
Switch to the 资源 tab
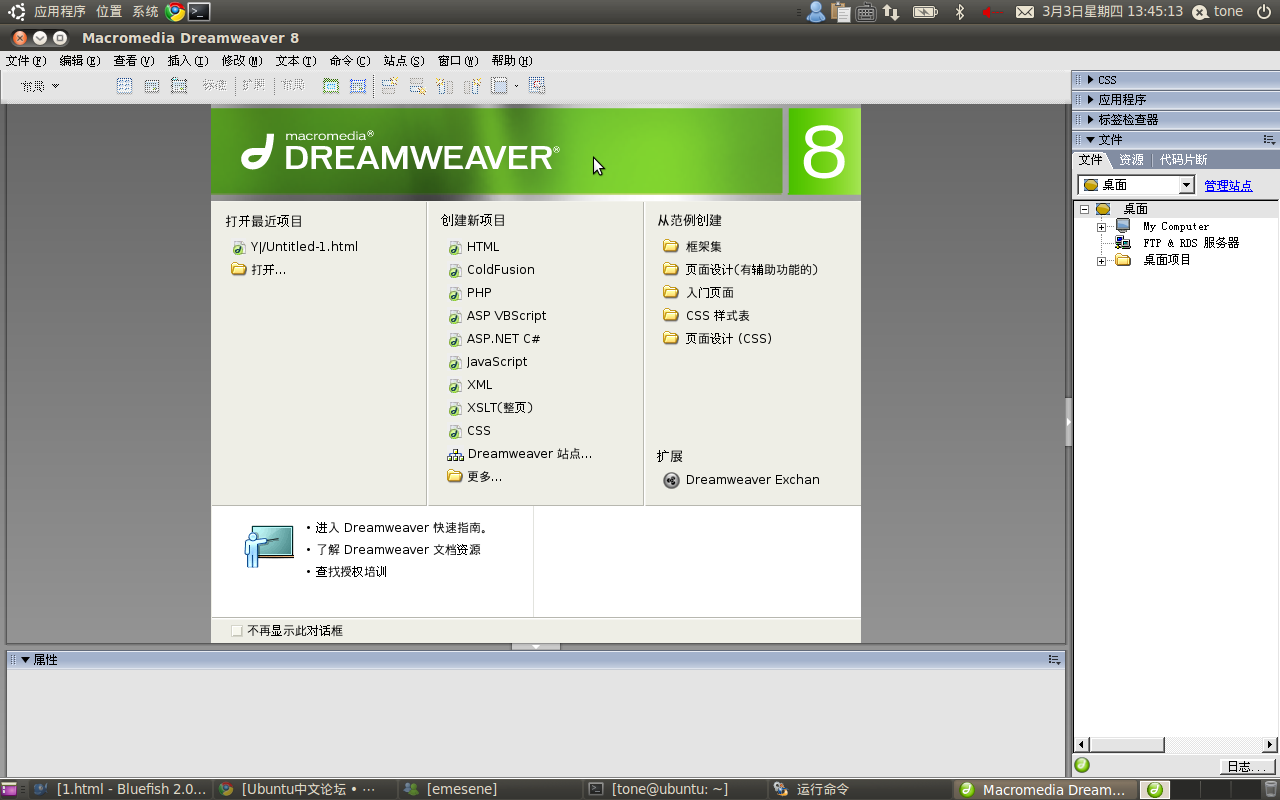point(1131,160)
